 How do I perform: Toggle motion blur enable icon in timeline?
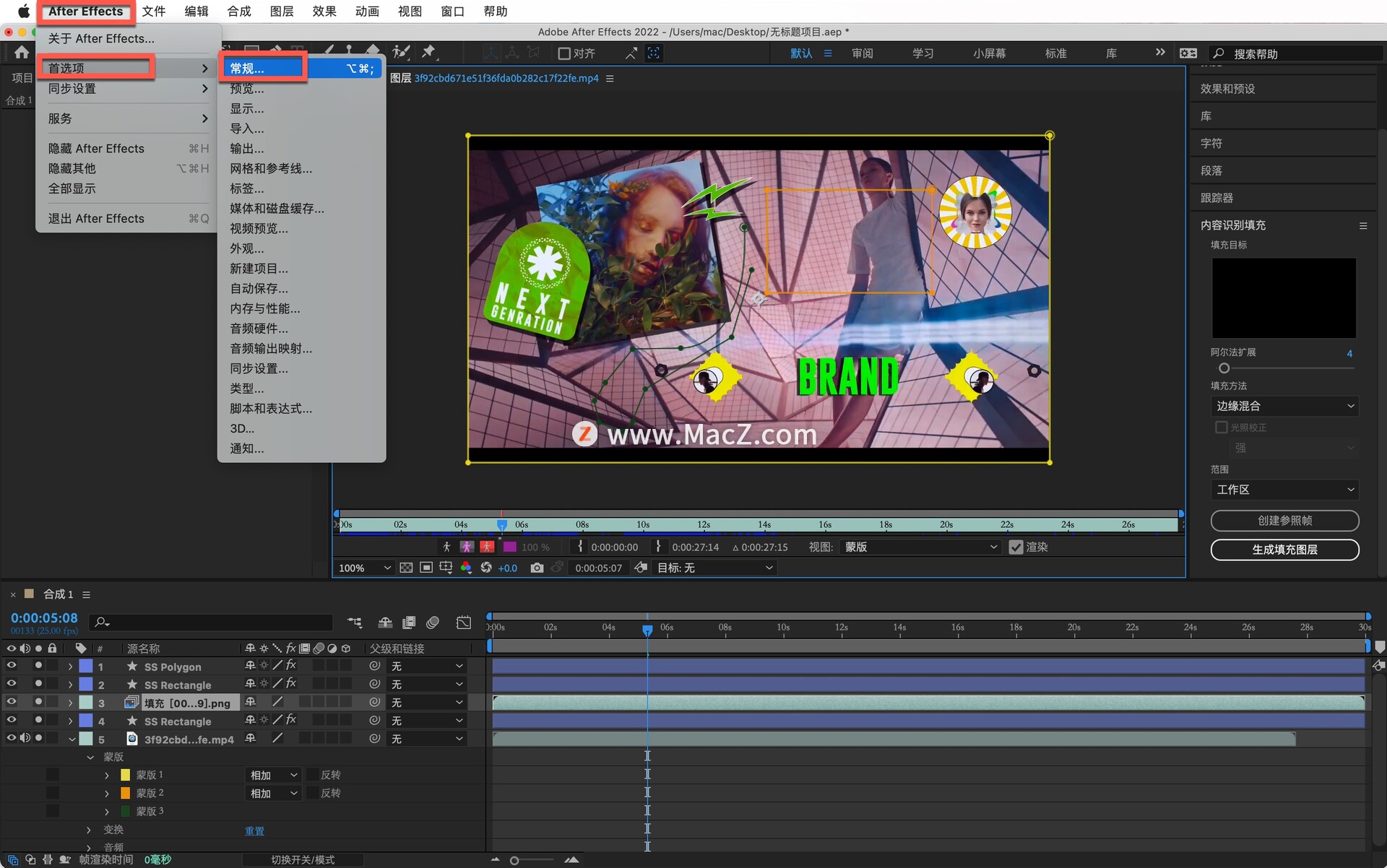pos(433,622)
